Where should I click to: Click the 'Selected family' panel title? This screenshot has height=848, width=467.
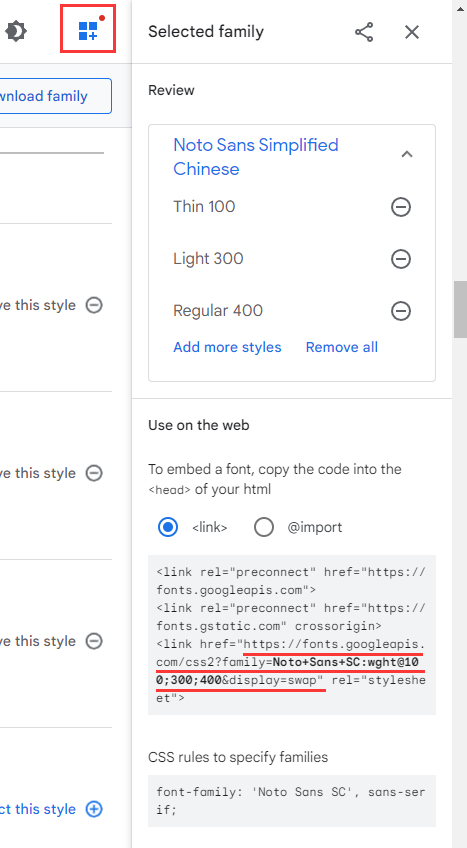point(206,31)
